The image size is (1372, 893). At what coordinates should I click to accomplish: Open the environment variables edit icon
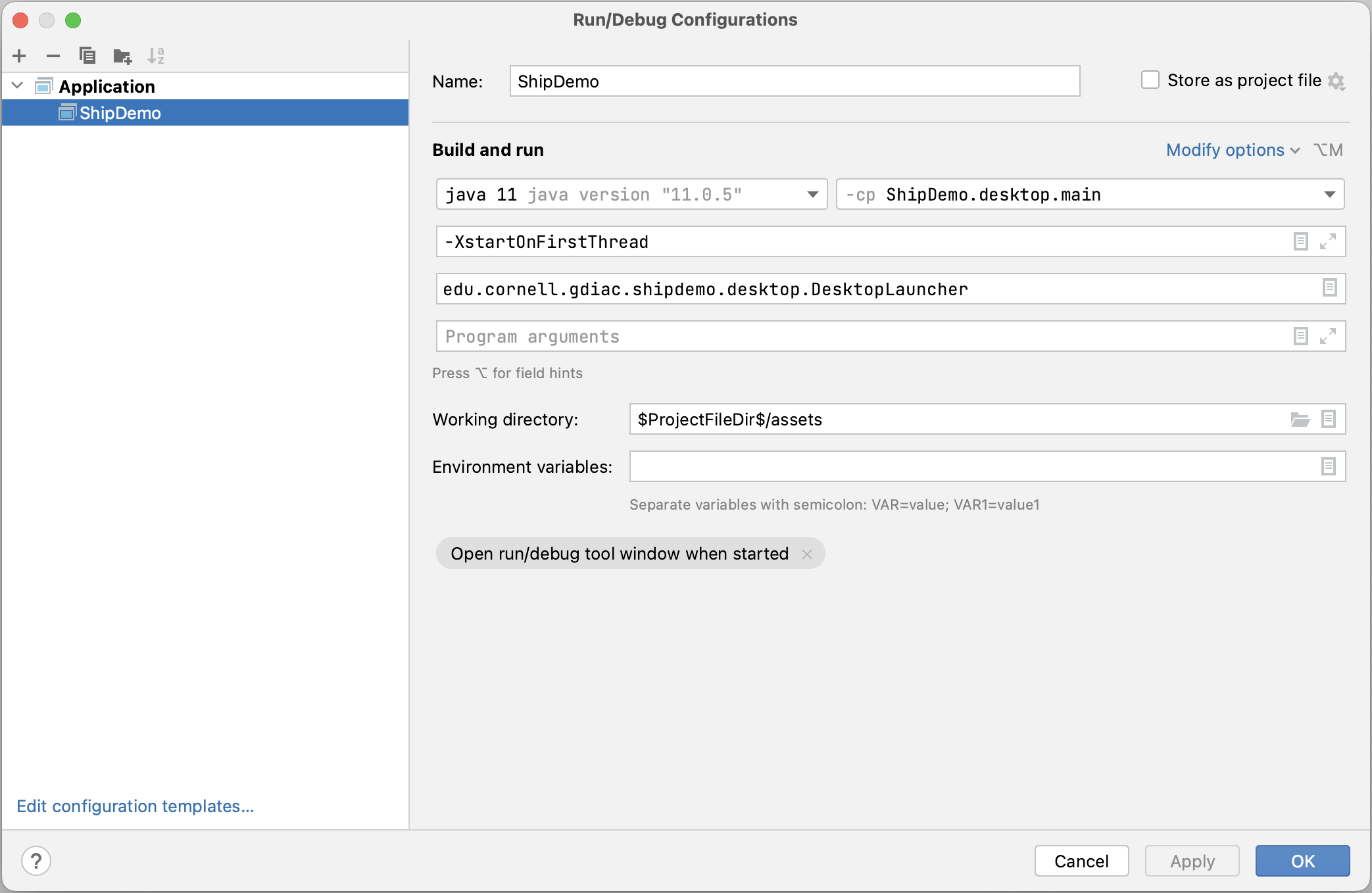click(1328, 467)
